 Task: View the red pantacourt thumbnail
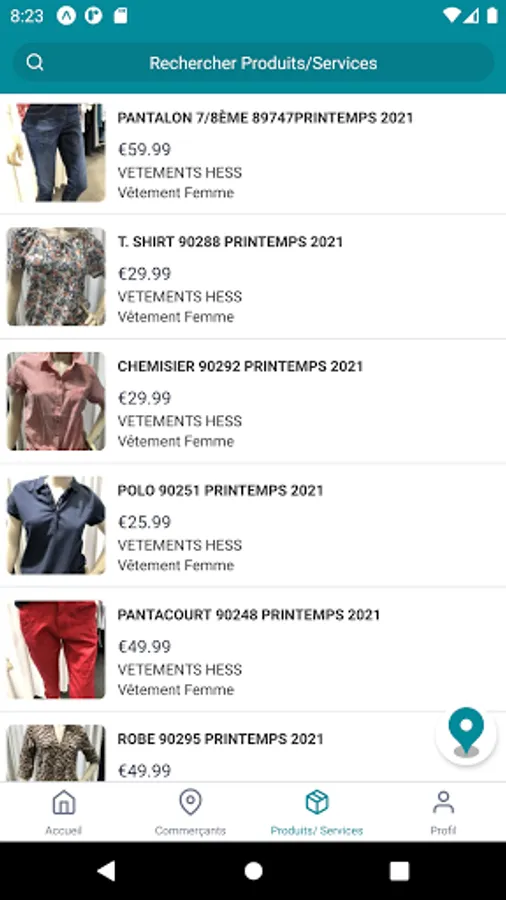coord(56,649)
